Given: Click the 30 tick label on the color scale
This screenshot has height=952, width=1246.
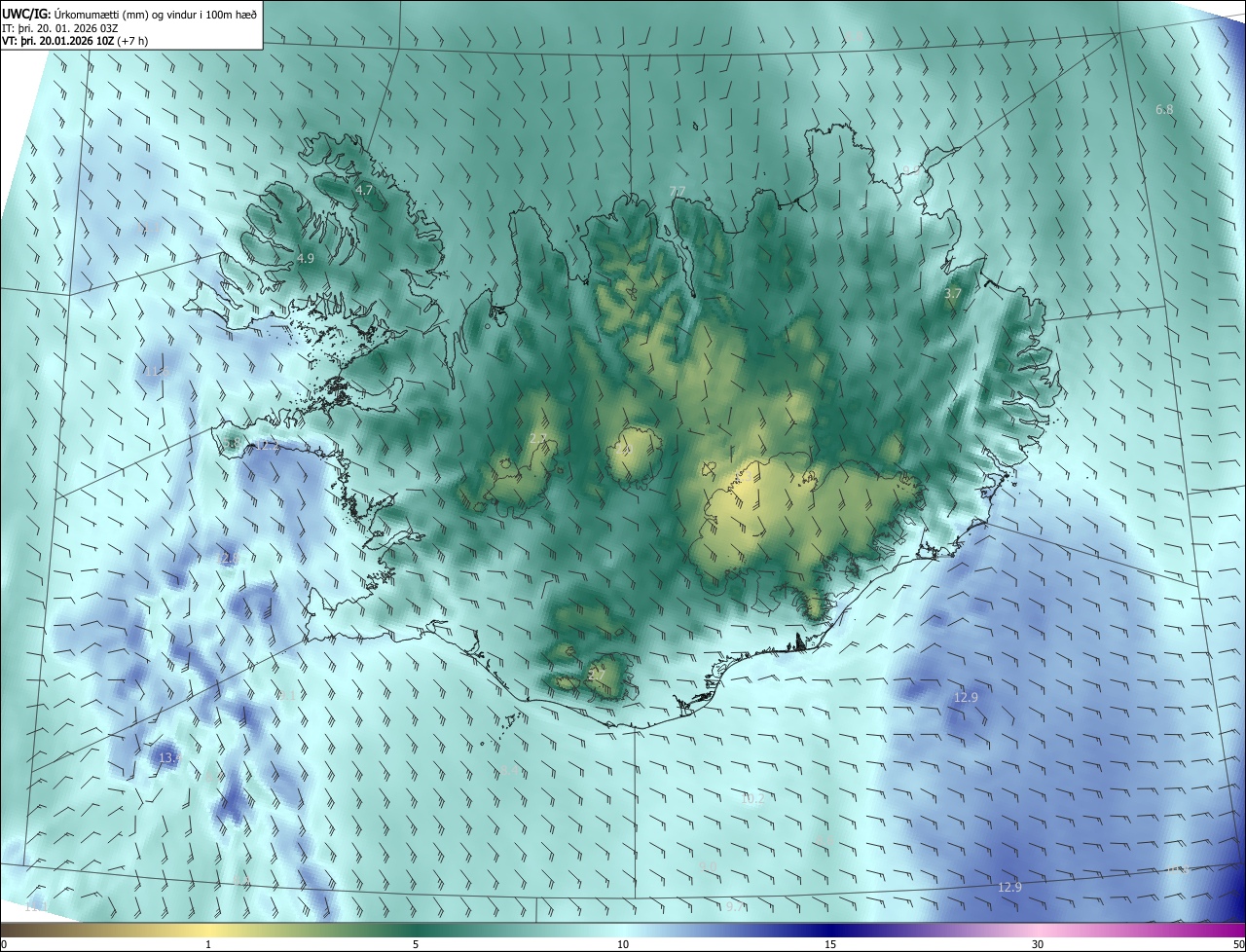Looking at the screenshot, I should (1038, 945).
